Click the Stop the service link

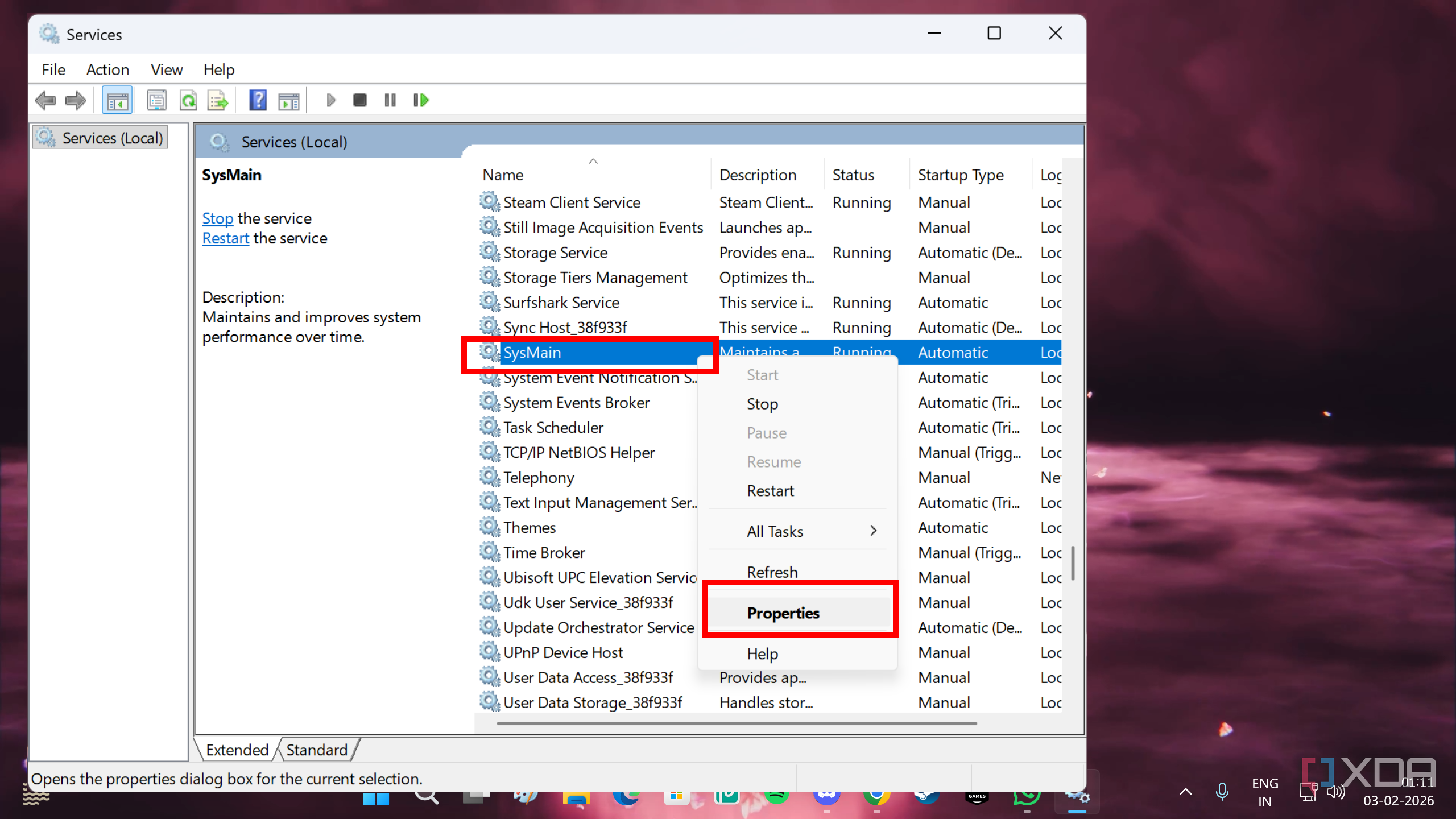pyautogui.click(x=217, y=218)
